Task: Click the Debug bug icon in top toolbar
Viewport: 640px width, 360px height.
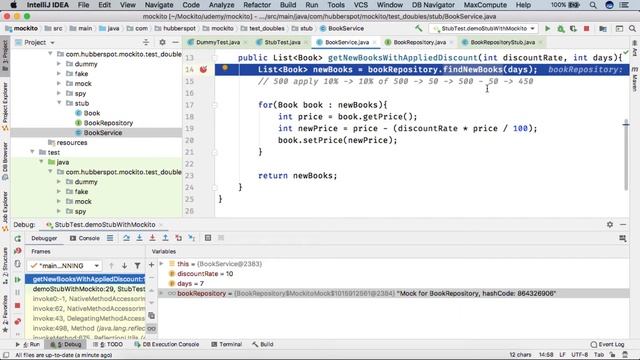Action: (561, 29)
